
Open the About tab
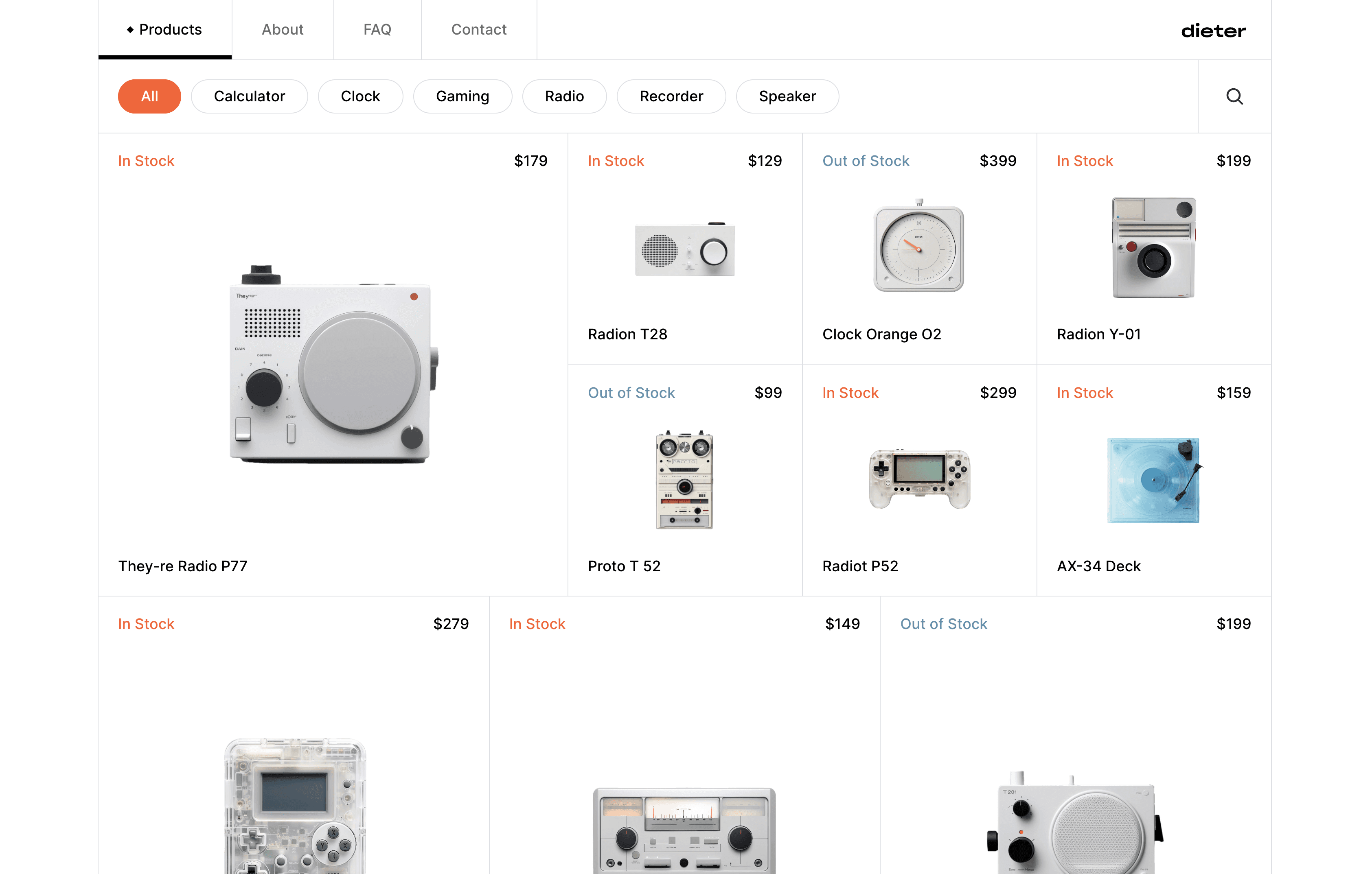tap(282, 30)
